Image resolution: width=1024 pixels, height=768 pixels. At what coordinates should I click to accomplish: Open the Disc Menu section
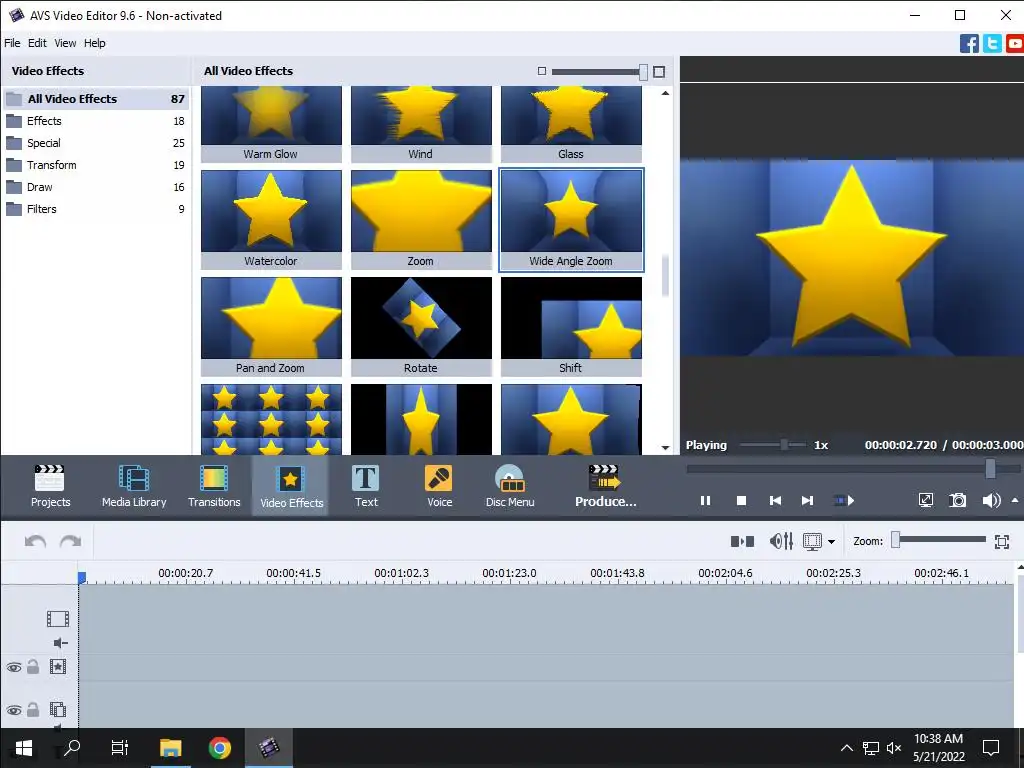pos(510,486)
